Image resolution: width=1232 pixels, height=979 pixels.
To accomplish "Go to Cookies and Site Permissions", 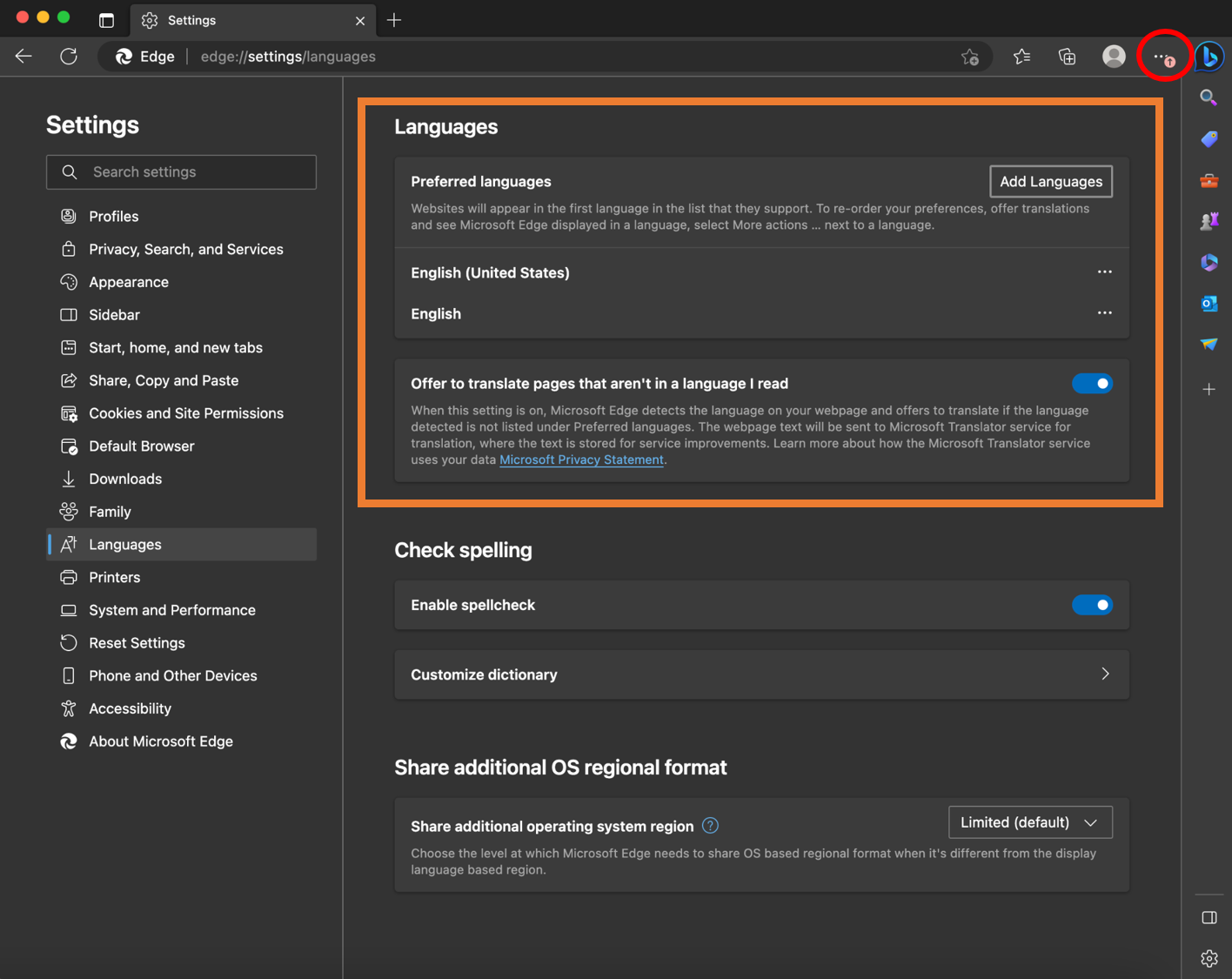I will pyautogui.click(x=181, y=413).
